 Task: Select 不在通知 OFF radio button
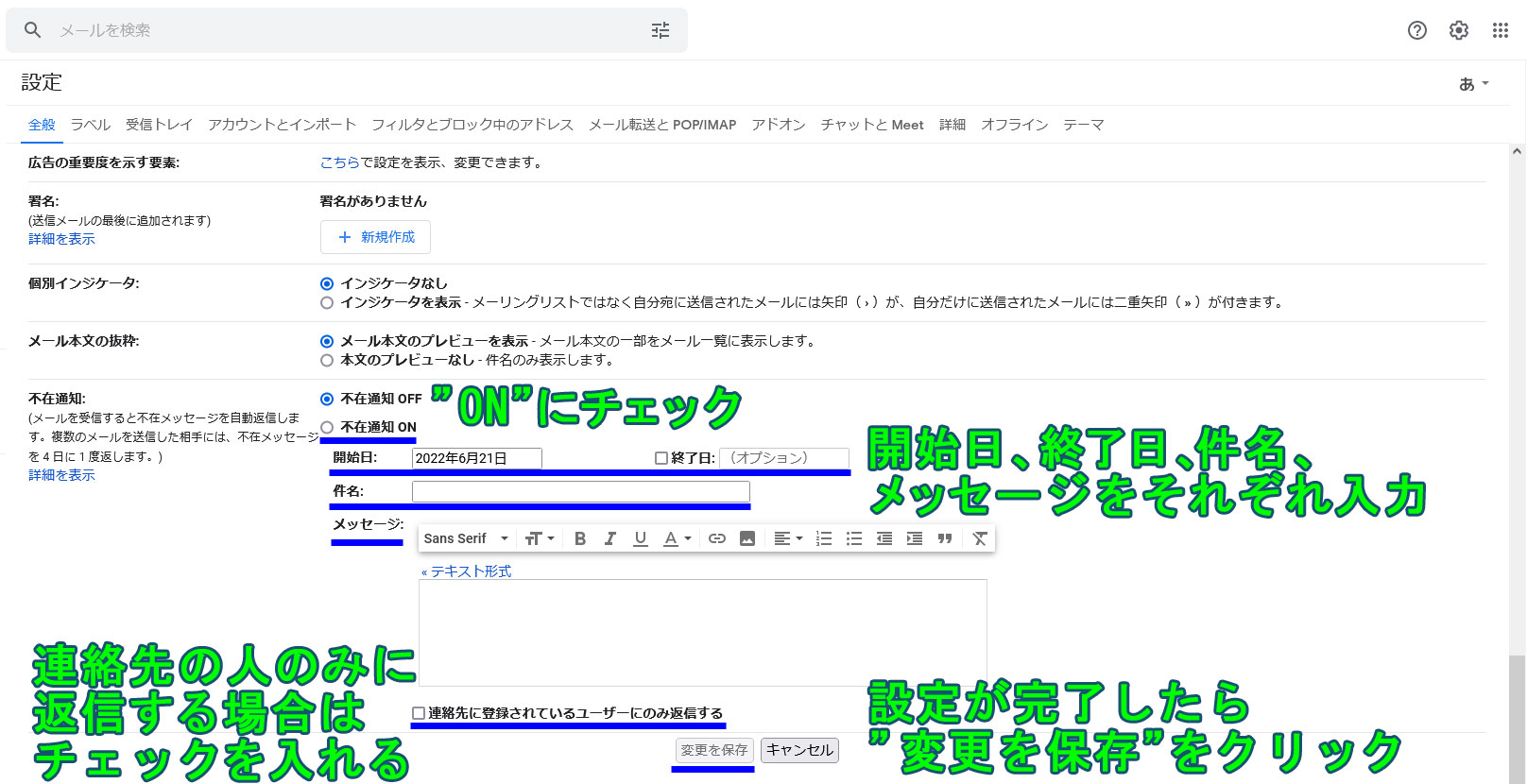click(x=327, y=399)
